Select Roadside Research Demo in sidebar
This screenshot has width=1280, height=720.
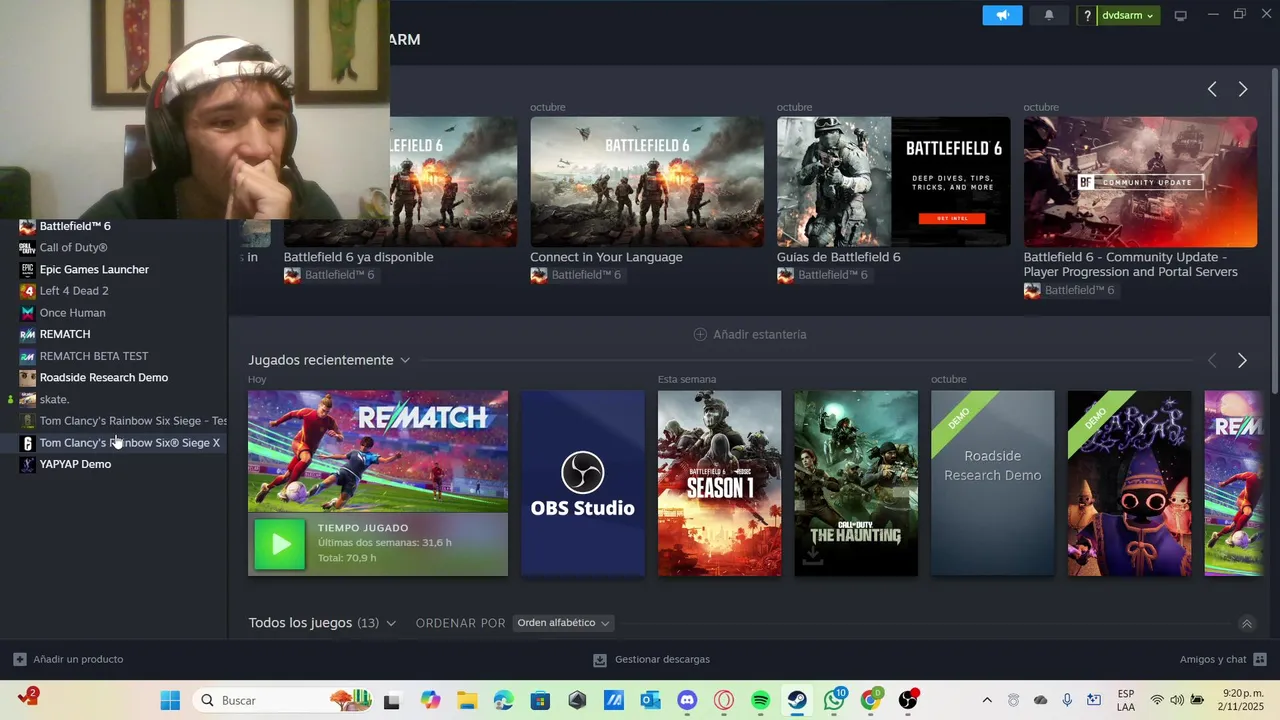tap(104, 377)
